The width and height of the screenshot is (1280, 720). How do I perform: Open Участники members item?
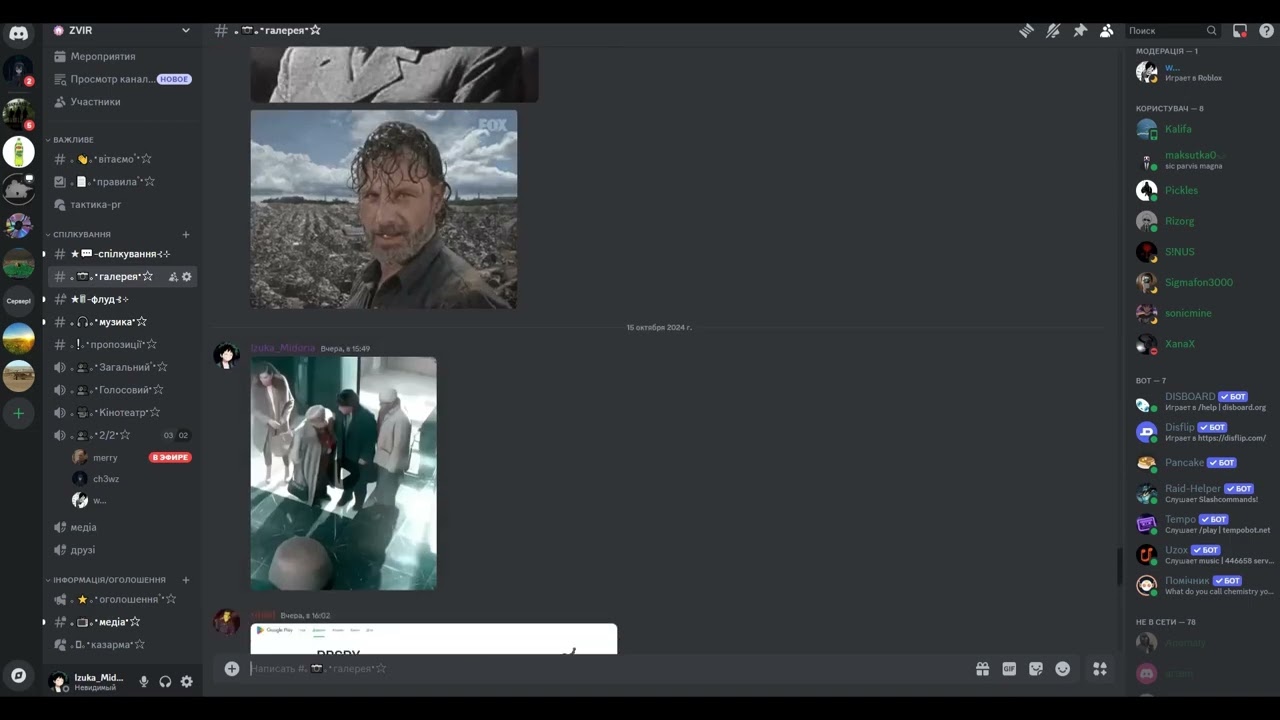point(121,102)
